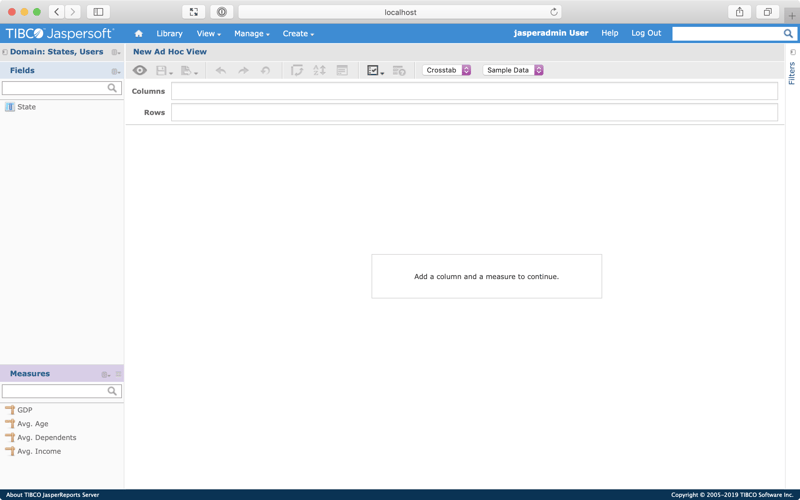Click the Measures panel header
The height and width of the screenshot is (500, 800).
62,373
